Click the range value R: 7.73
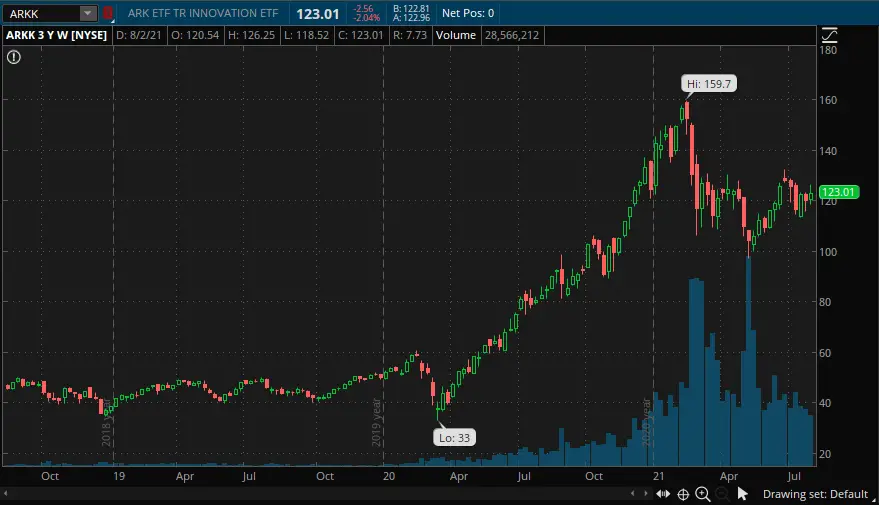Screen dimensions: 879x505 pos(410,35)
